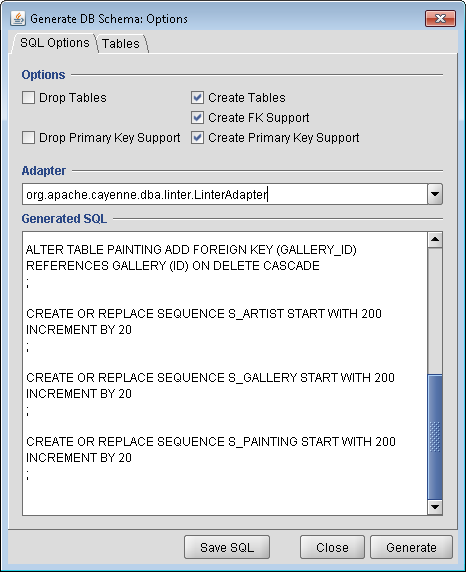Enable the Drop Tables checkbox
Image resolution: width=466 pixels, height=572 pixels.
coord(28,98)
